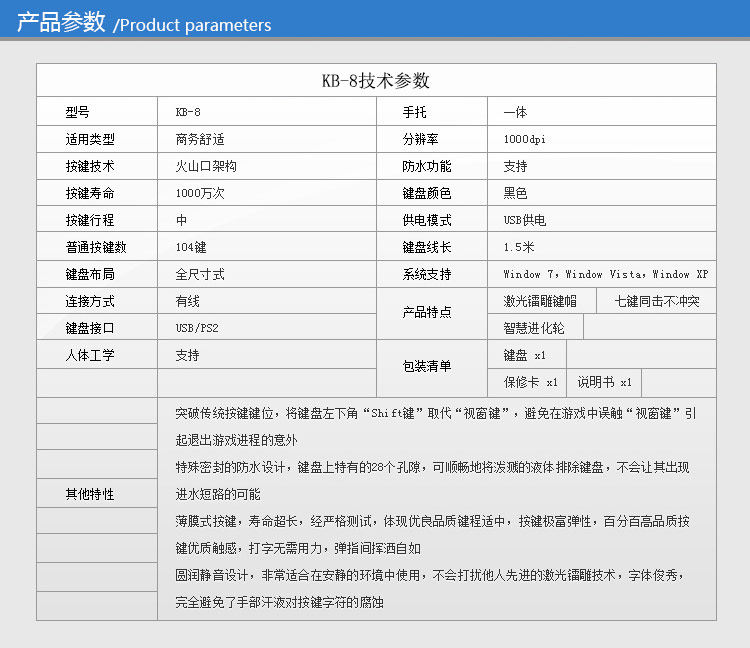This screenshot has width=750, height=648.
Task: Select the 七键同击不冲突 feature cell
Action: pyautogui.click(x=656, y=301)
